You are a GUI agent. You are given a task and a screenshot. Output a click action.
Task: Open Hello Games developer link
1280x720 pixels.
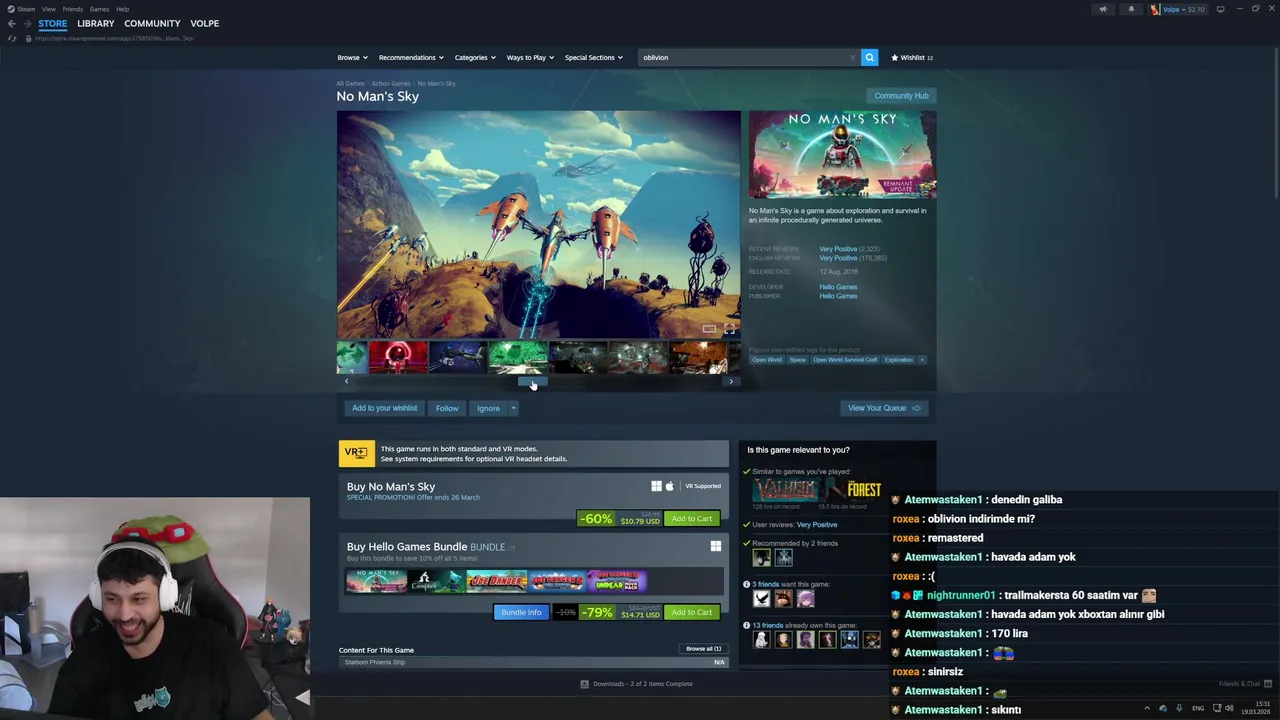pyautogui.click(x=838, y=287)
